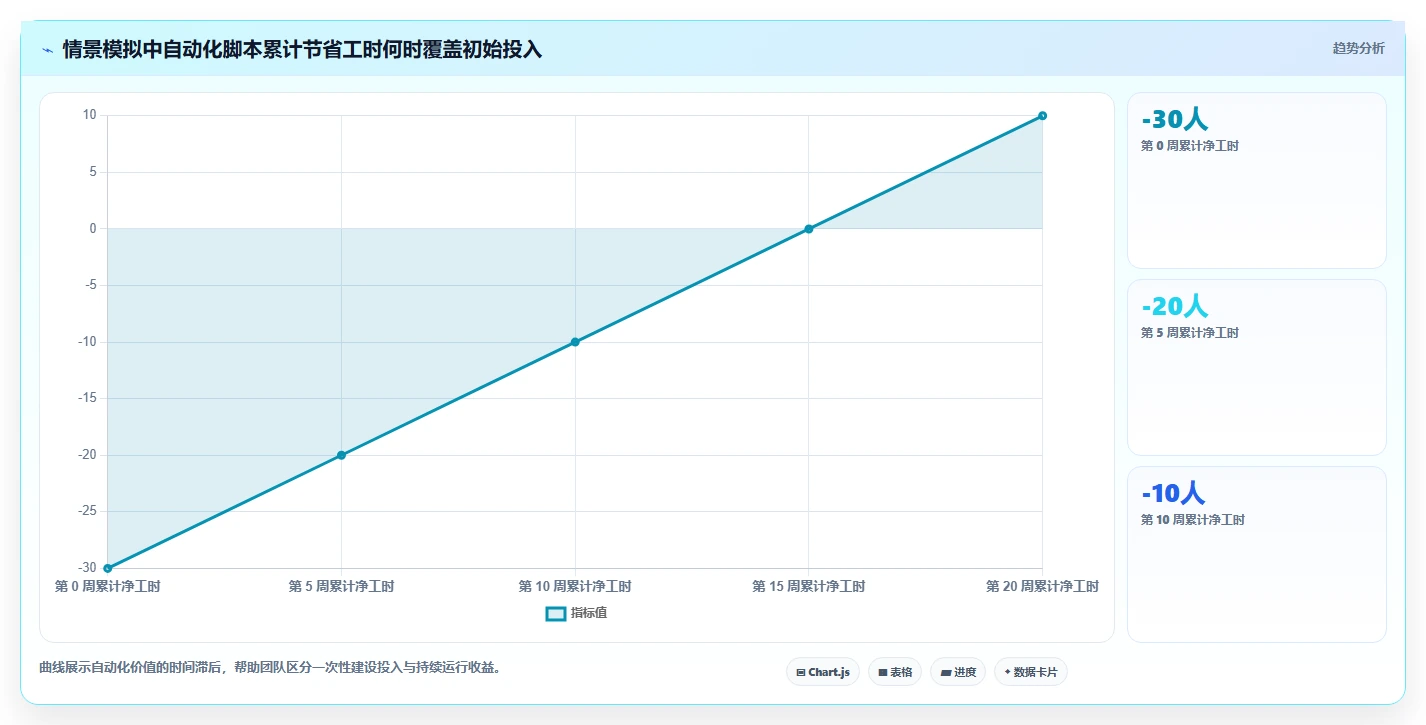
Task: Click the -30人 value card
Action: (x=1257, y=181)
